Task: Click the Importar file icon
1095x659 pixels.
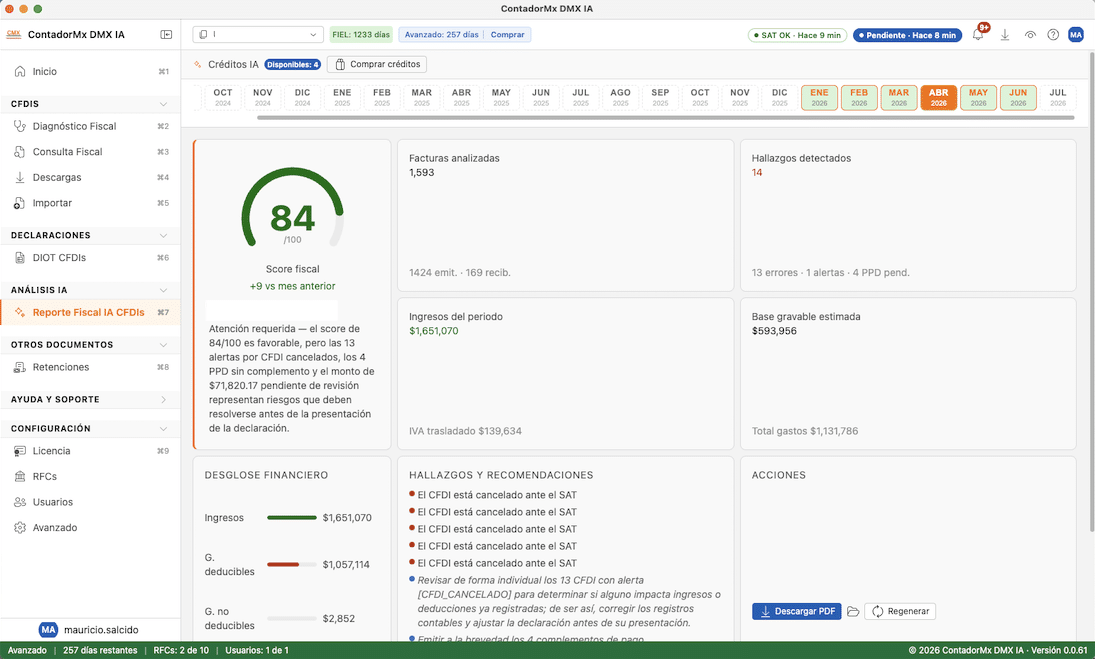Action: tap(20, 203)
